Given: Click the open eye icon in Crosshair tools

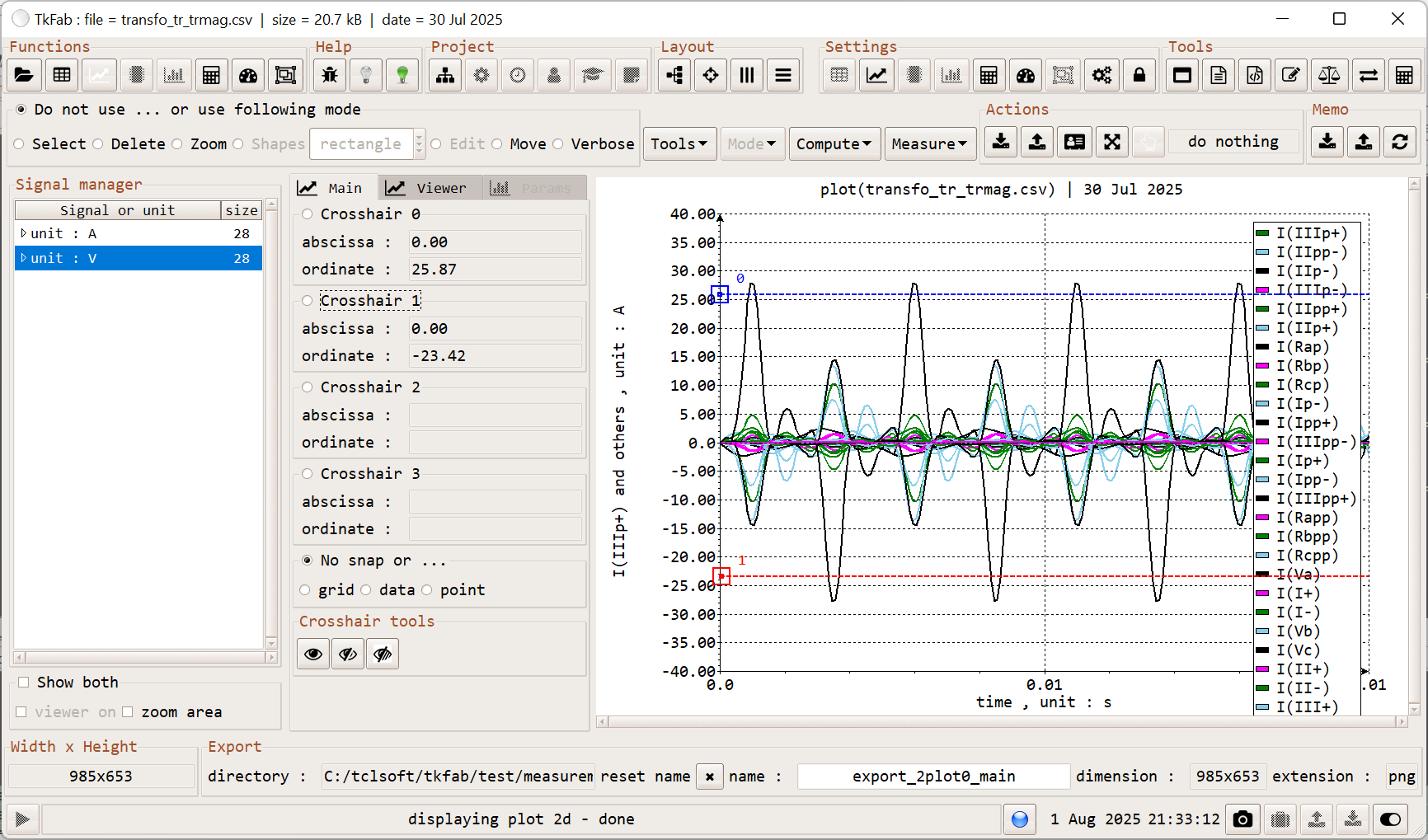Looking at the screenshot, I should [313, 655].
